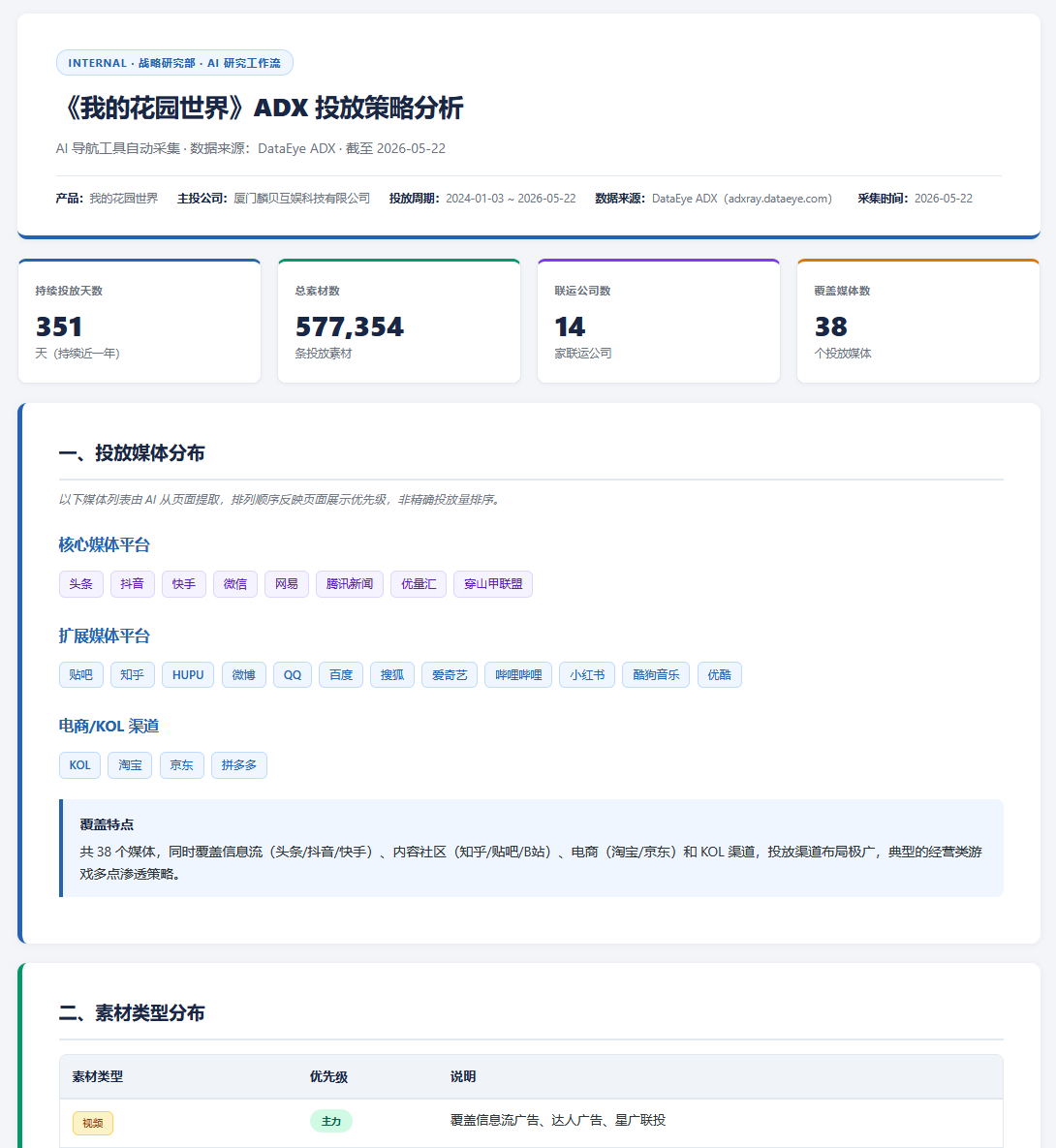1056x1148 pixels.
Task: Click the 一、投放媒体分布 section heading
Action: pyautogui.click(x=132, y=453)
